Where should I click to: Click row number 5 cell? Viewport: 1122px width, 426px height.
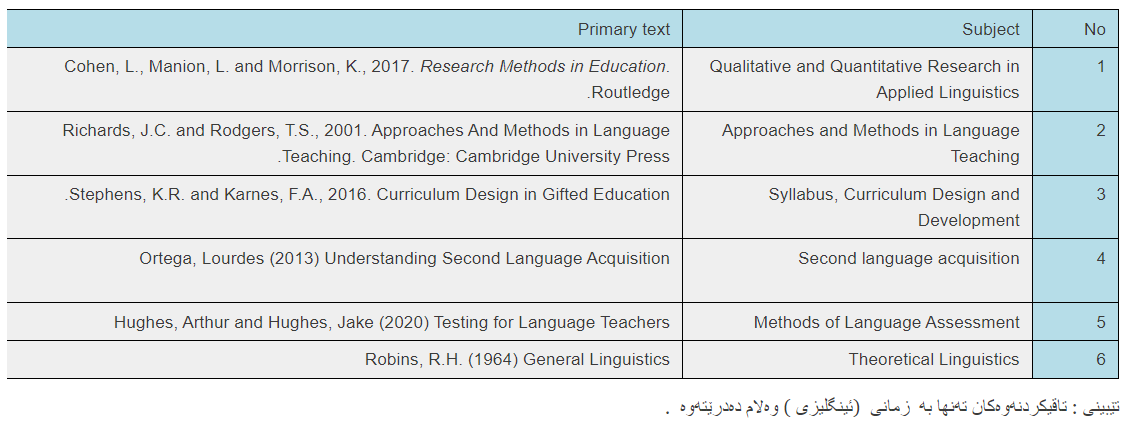point(1075,321)
